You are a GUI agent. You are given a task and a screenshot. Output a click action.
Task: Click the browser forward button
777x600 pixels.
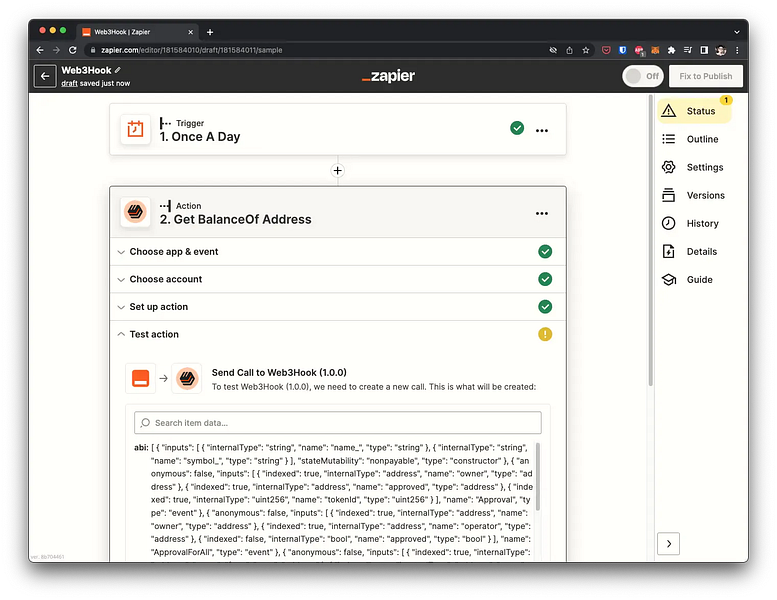(x=56, y=50)
